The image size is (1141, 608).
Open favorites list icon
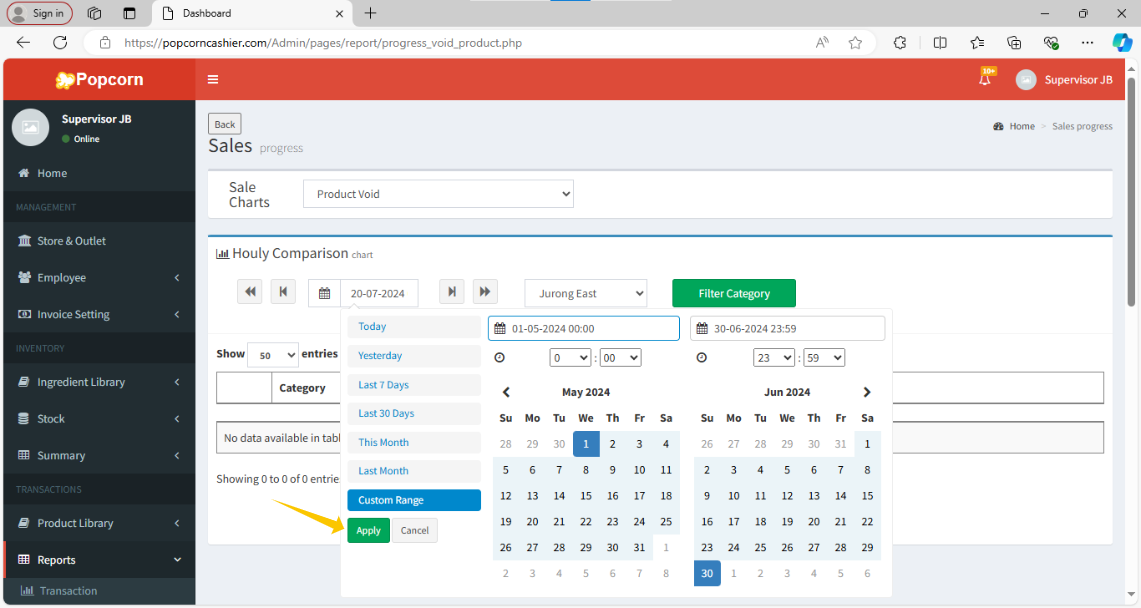click(977, 43)
